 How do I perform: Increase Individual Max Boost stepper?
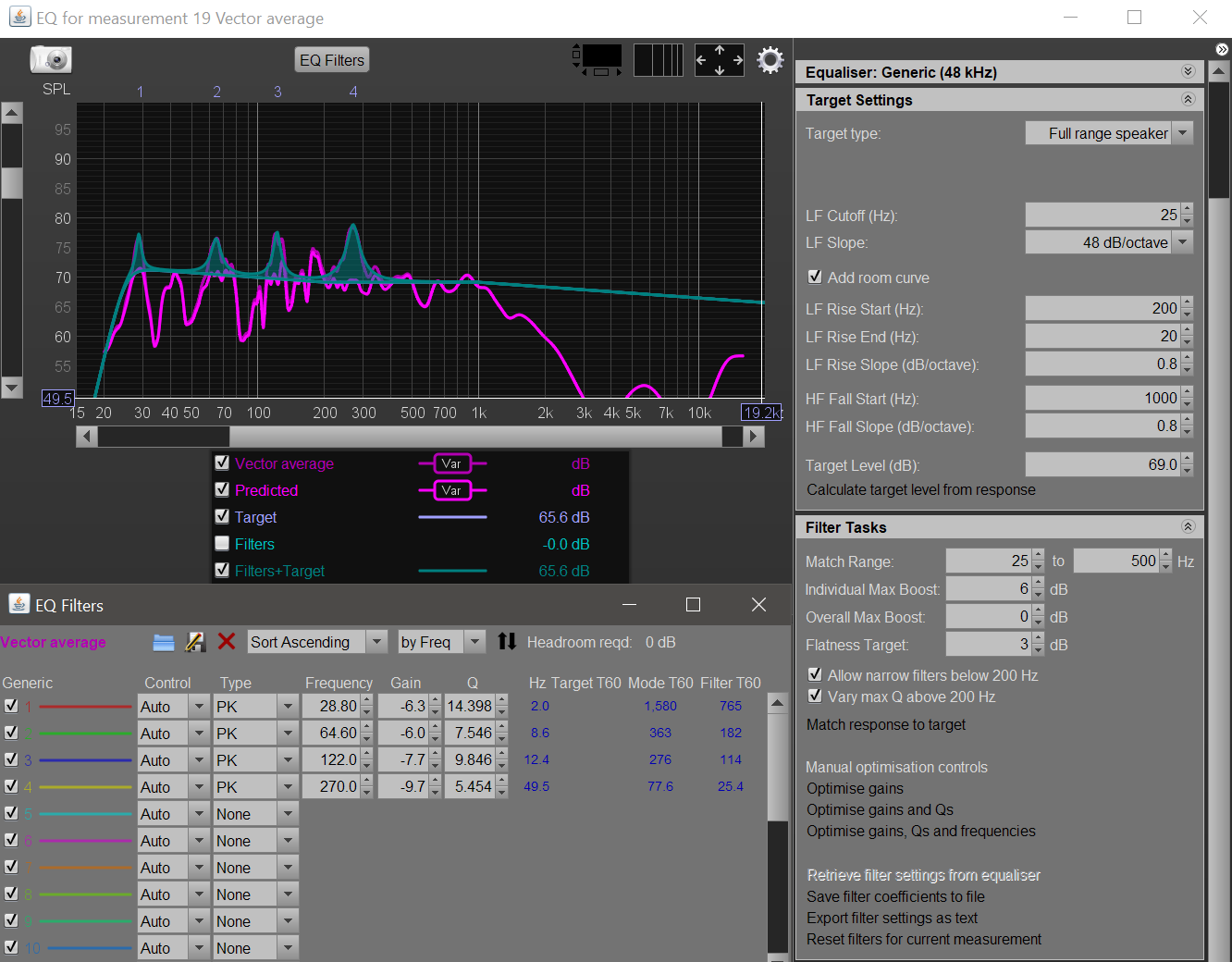(x=1038, y=583)
